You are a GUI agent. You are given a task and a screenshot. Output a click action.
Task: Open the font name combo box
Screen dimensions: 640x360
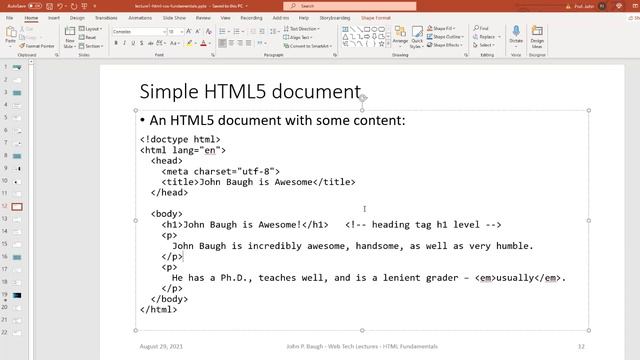coord(139,31)
